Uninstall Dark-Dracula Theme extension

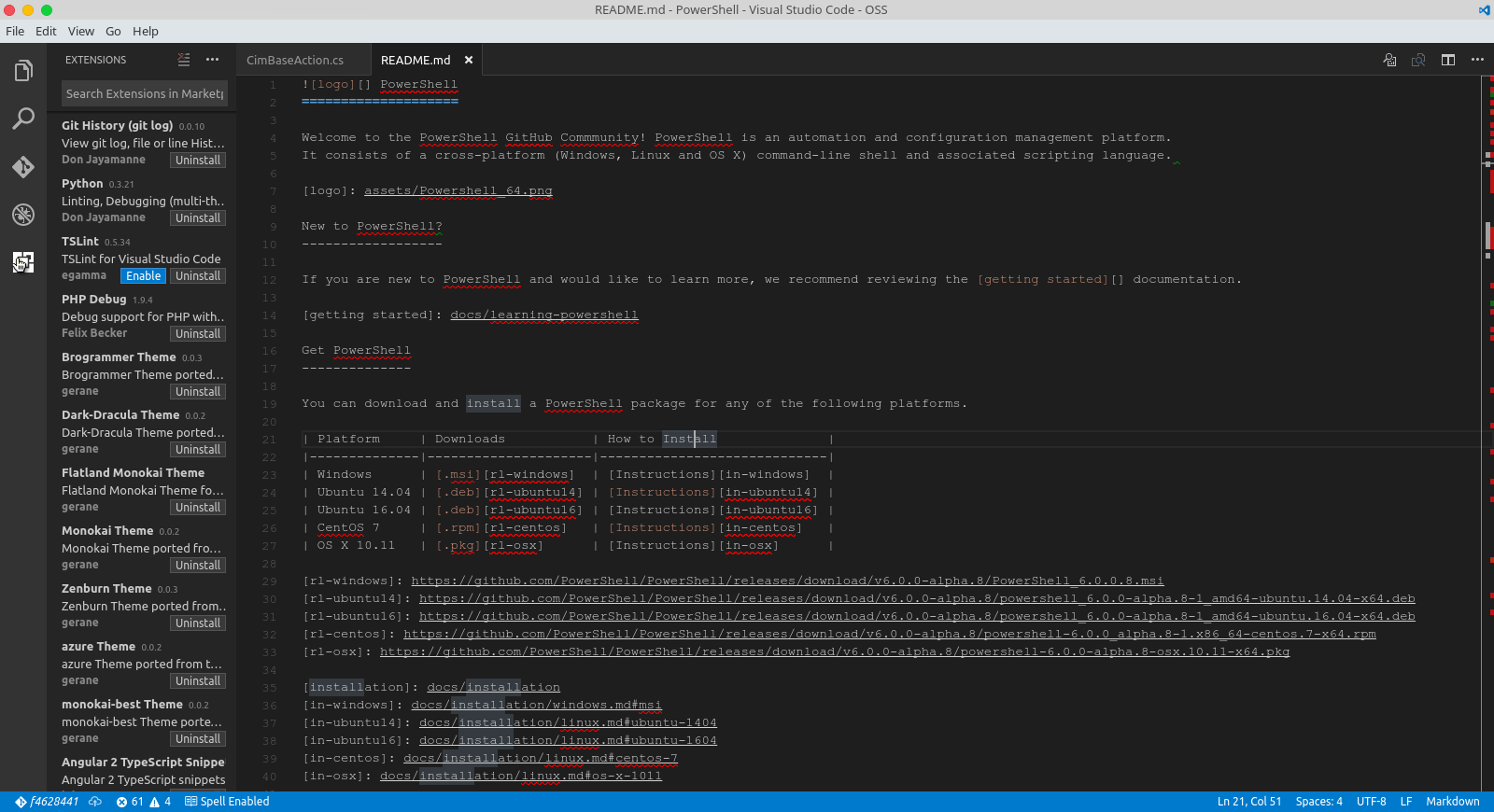pos(198,450)
